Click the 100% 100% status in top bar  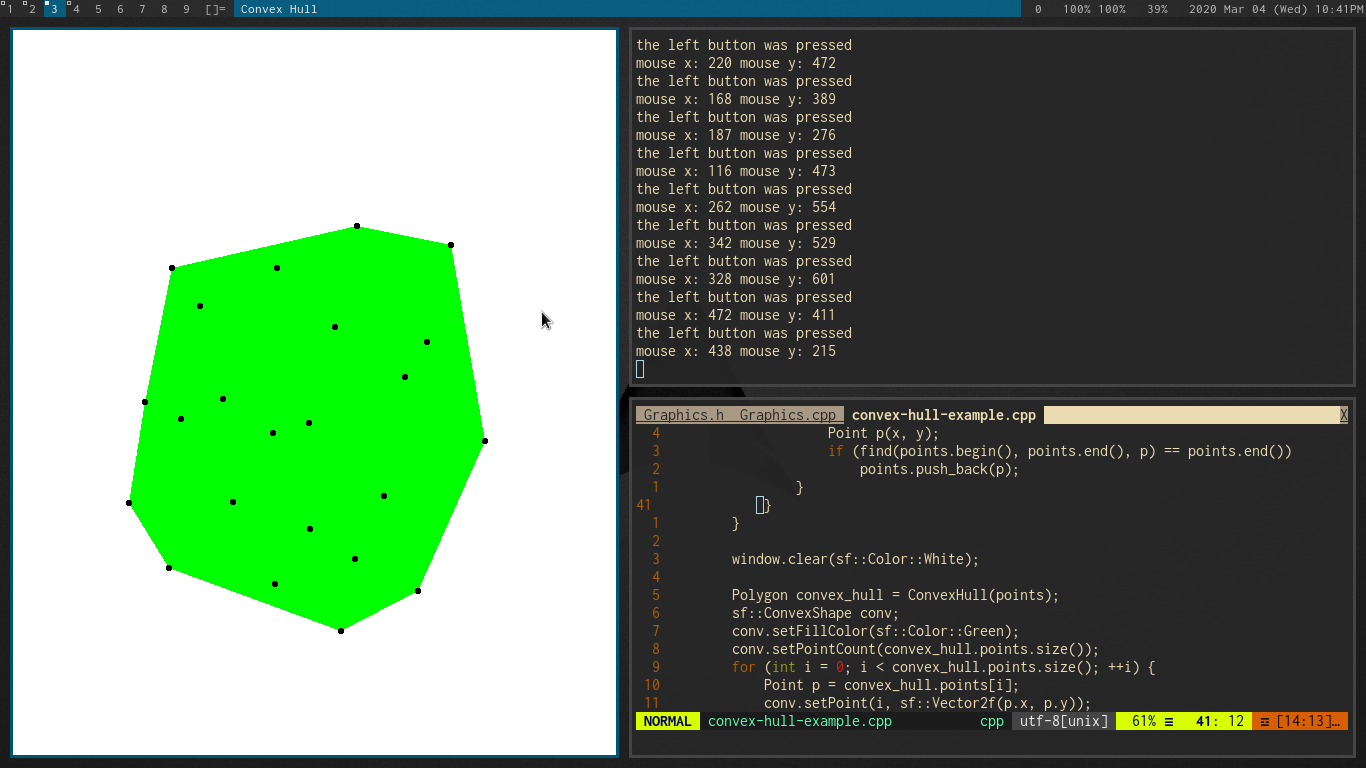[1094, 9]
